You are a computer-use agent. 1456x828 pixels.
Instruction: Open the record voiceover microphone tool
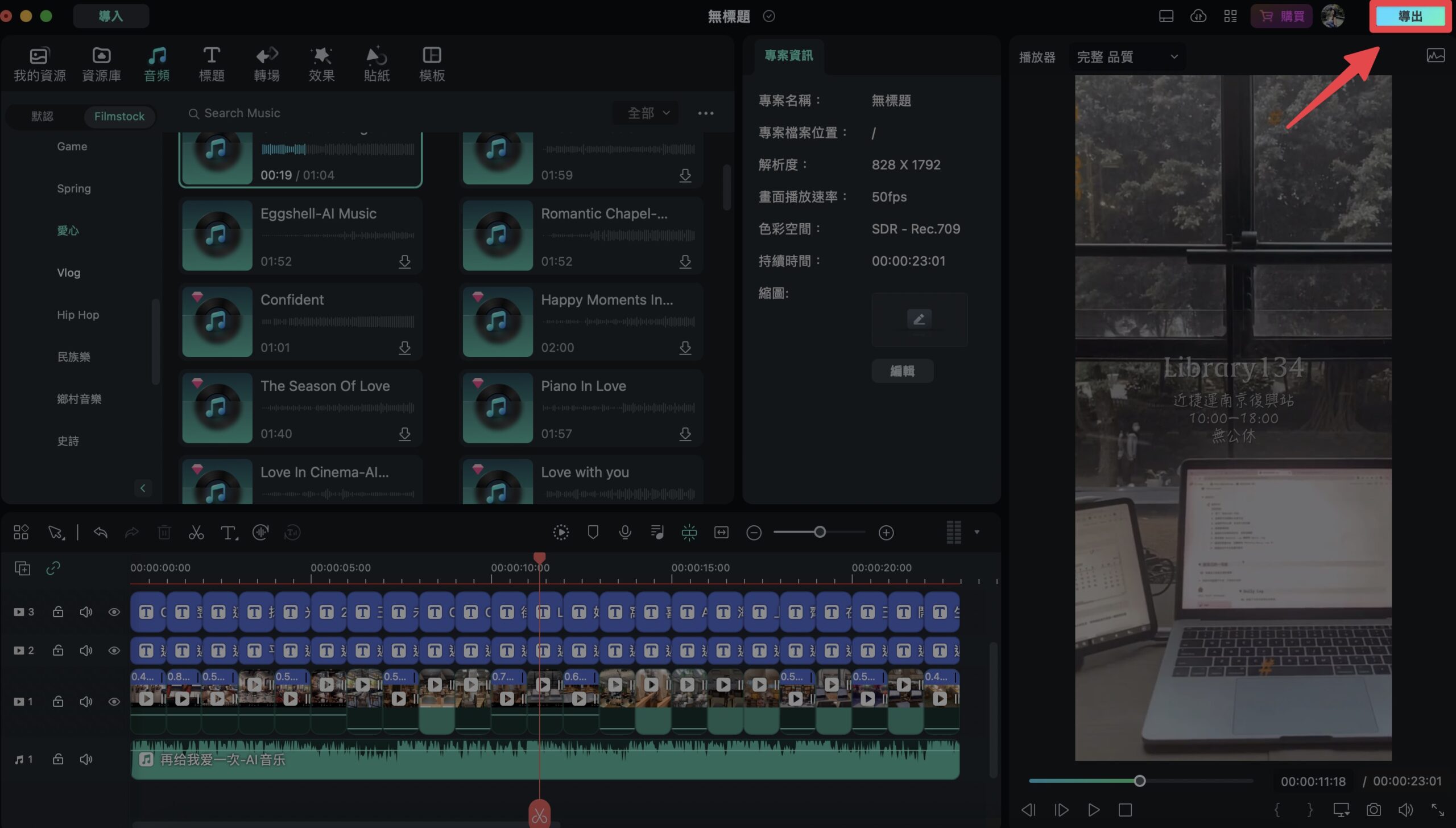tap(625, 533)
